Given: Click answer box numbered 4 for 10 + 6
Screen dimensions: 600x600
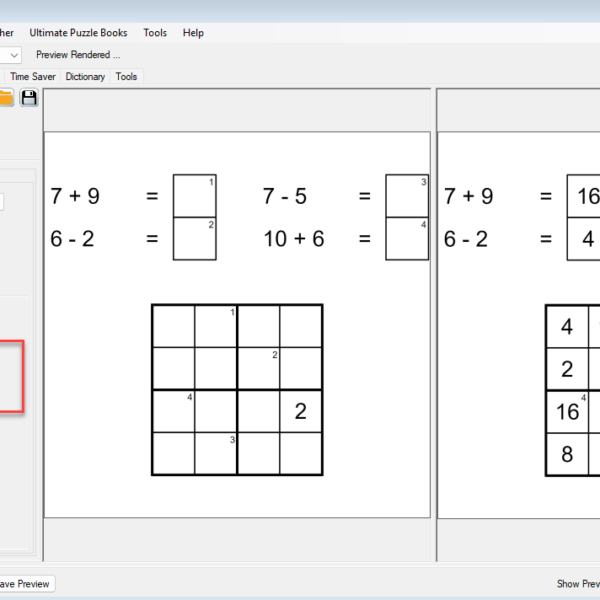Looking at the screenshot, I should click(407, 239).
